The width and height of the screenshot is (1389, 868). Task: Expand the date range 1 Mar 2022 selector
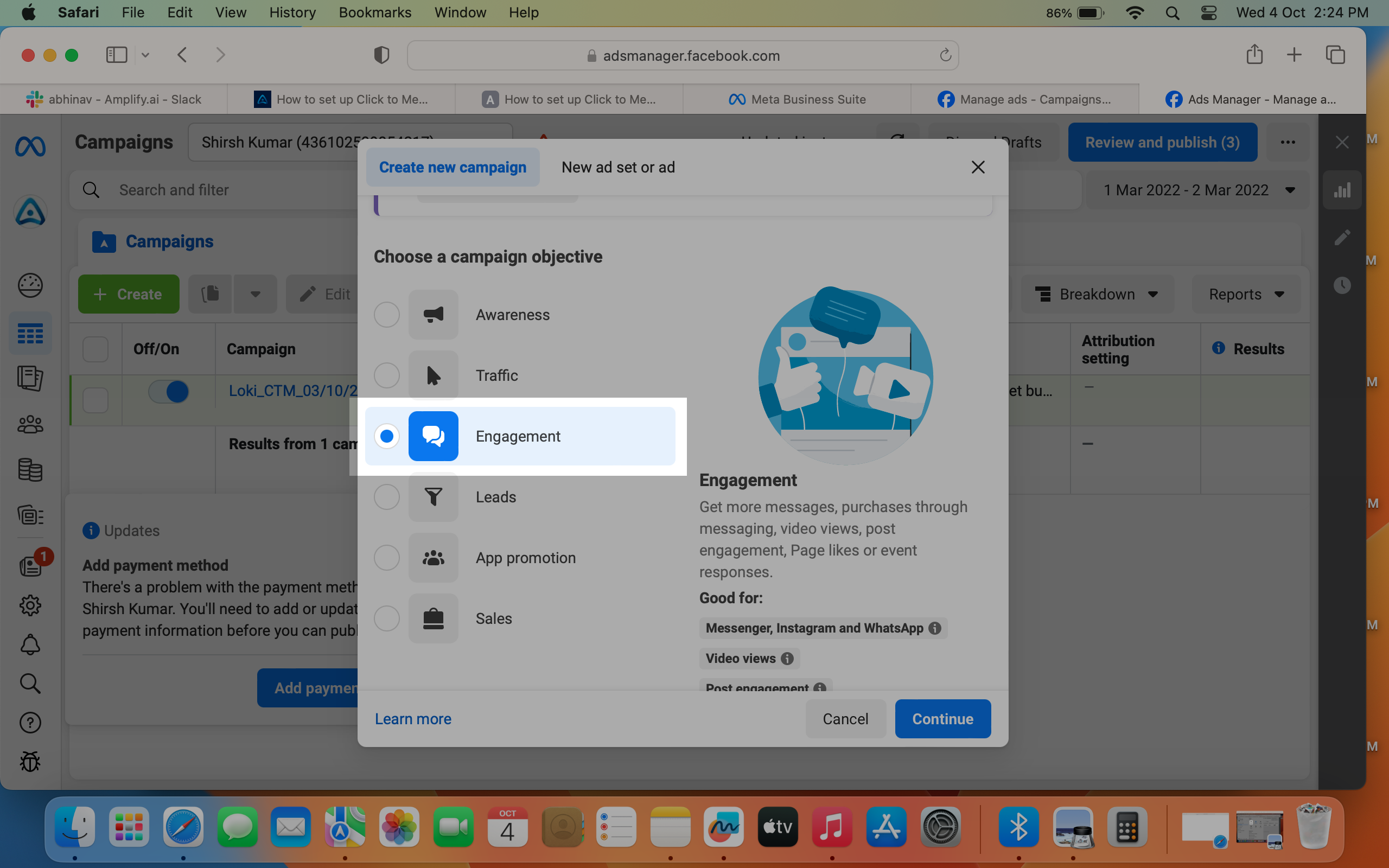[1198, 190]
